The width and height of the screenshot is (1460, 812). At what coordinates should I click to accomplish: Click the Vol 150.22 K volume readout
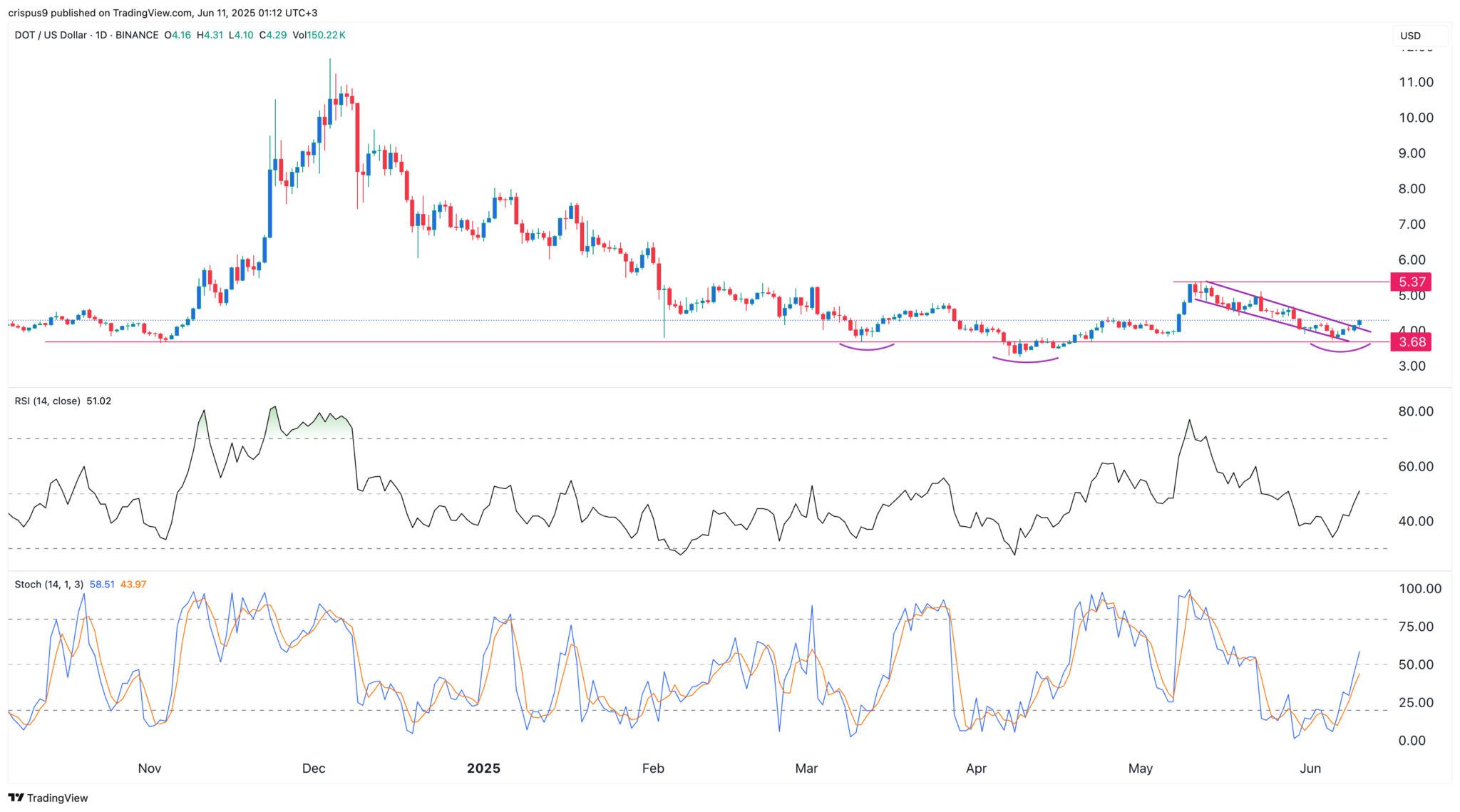[x=319, y=35]
